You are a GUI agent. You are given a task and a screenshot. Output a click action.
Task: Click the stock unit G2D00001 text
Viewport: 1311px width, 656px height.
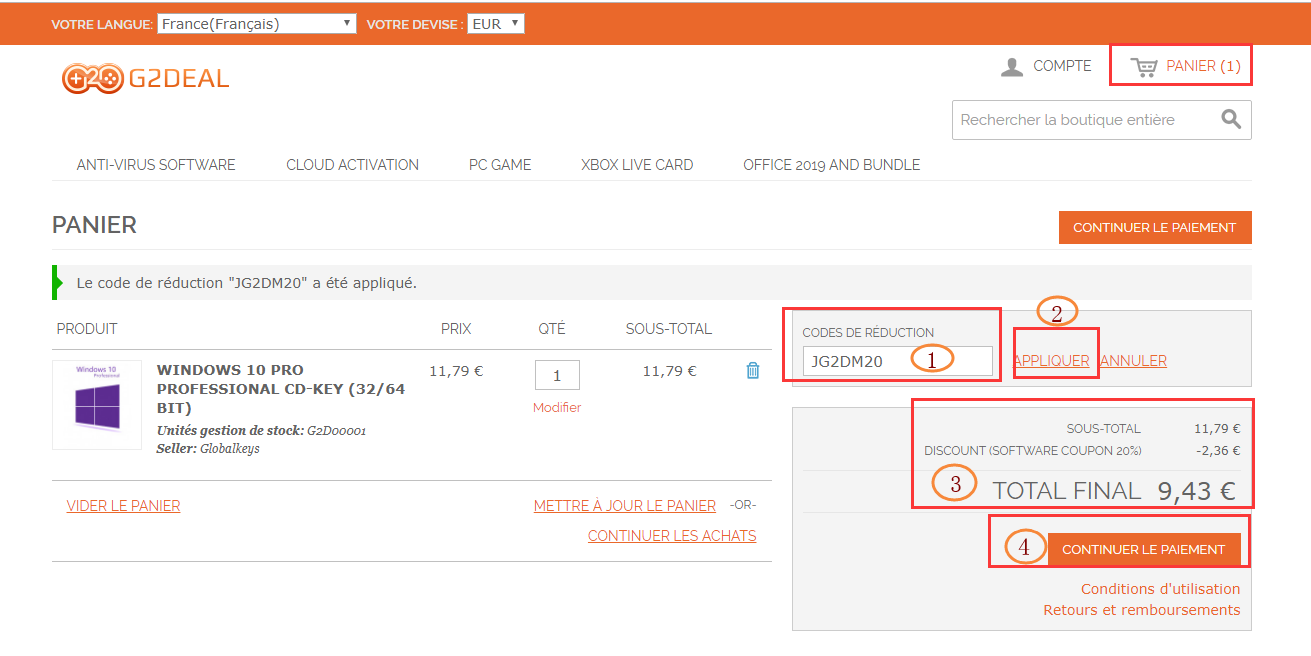tap(336, 431)
